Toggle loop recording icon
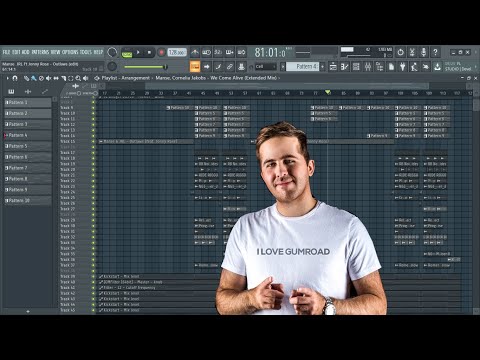Image resolution: width=480 pixels, height=360 pixels. (x=241, y=52)
